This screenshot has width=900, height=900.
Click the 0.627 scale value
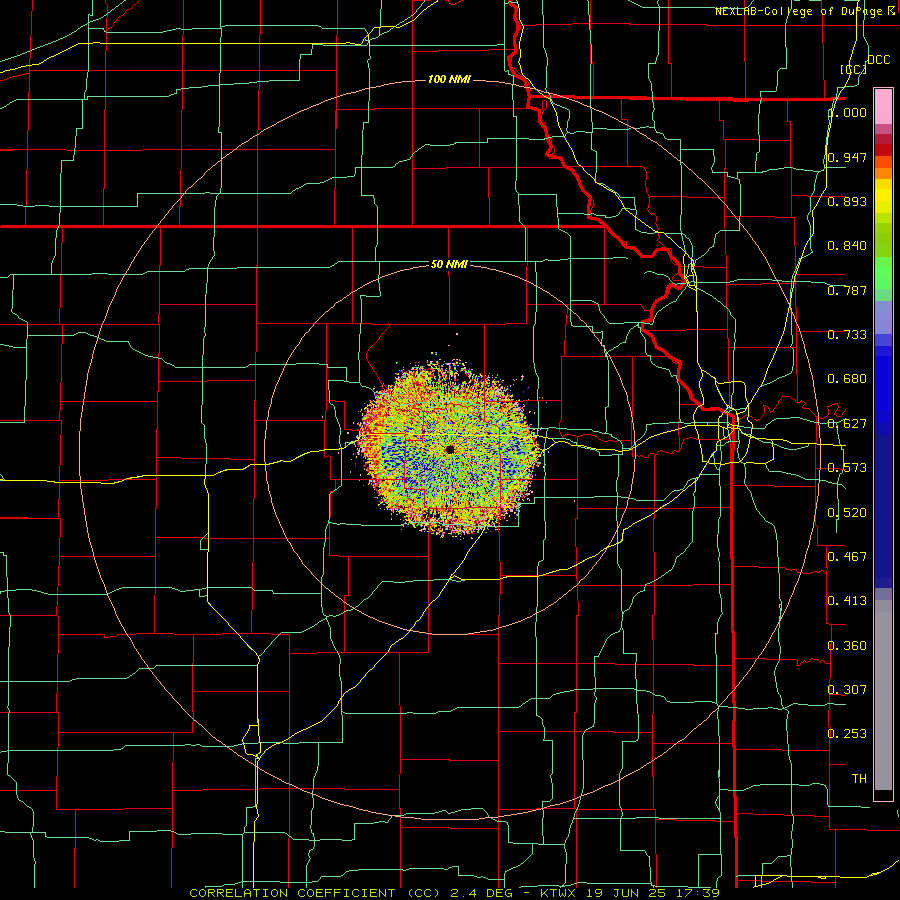coord(847,424)
